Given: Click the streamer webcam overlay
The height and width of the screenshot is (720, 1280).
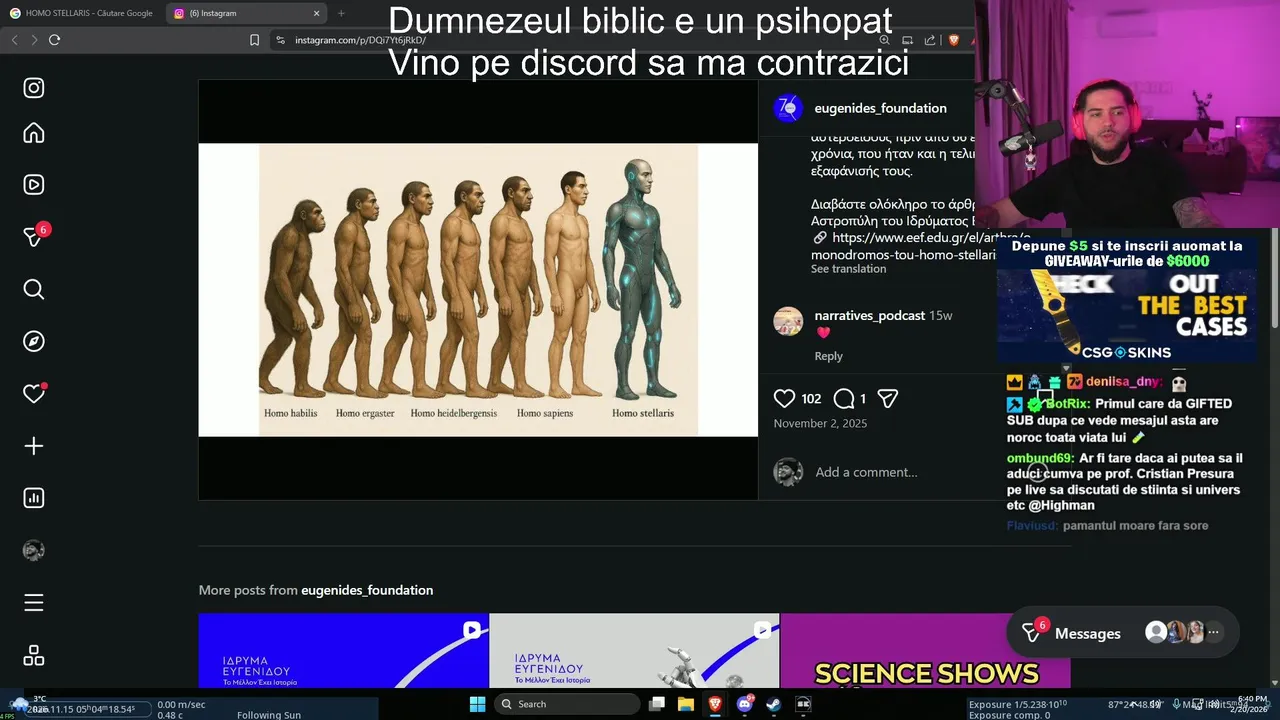Looking at the screenshot, I should [x=1127, y=115].
